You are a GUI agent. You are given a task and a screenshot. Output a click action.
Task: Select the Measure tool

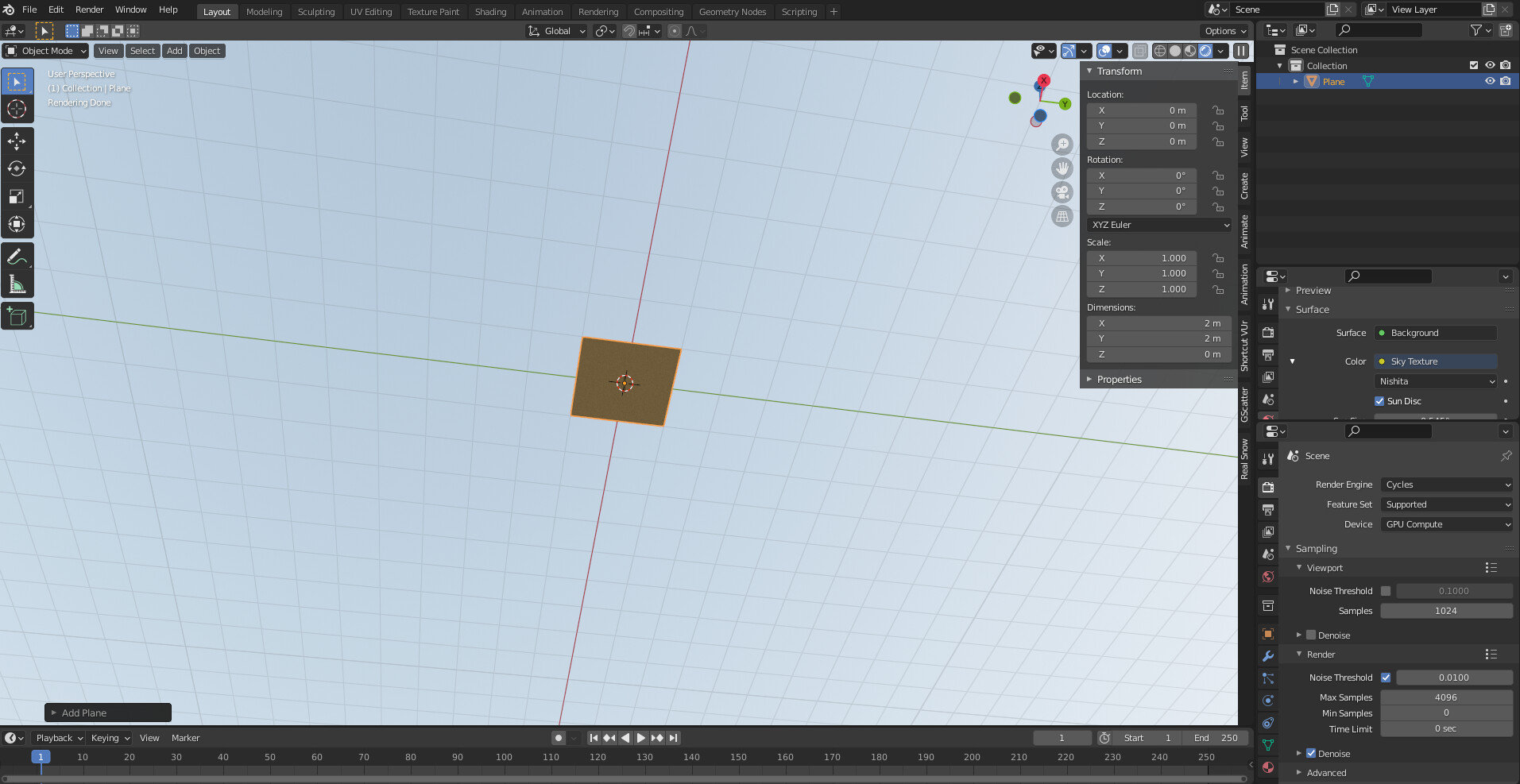[17, 284]
